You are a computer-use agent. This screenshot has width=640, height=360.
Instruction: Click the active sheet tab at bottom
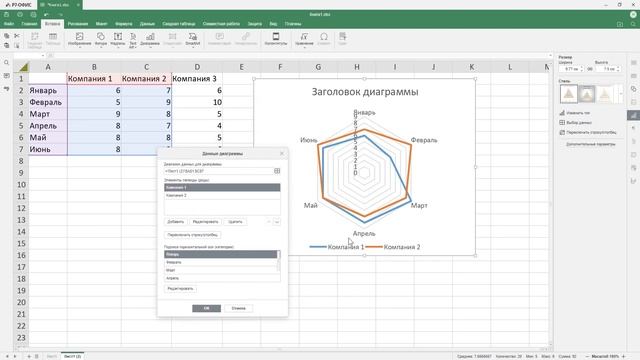pos(72,356)
